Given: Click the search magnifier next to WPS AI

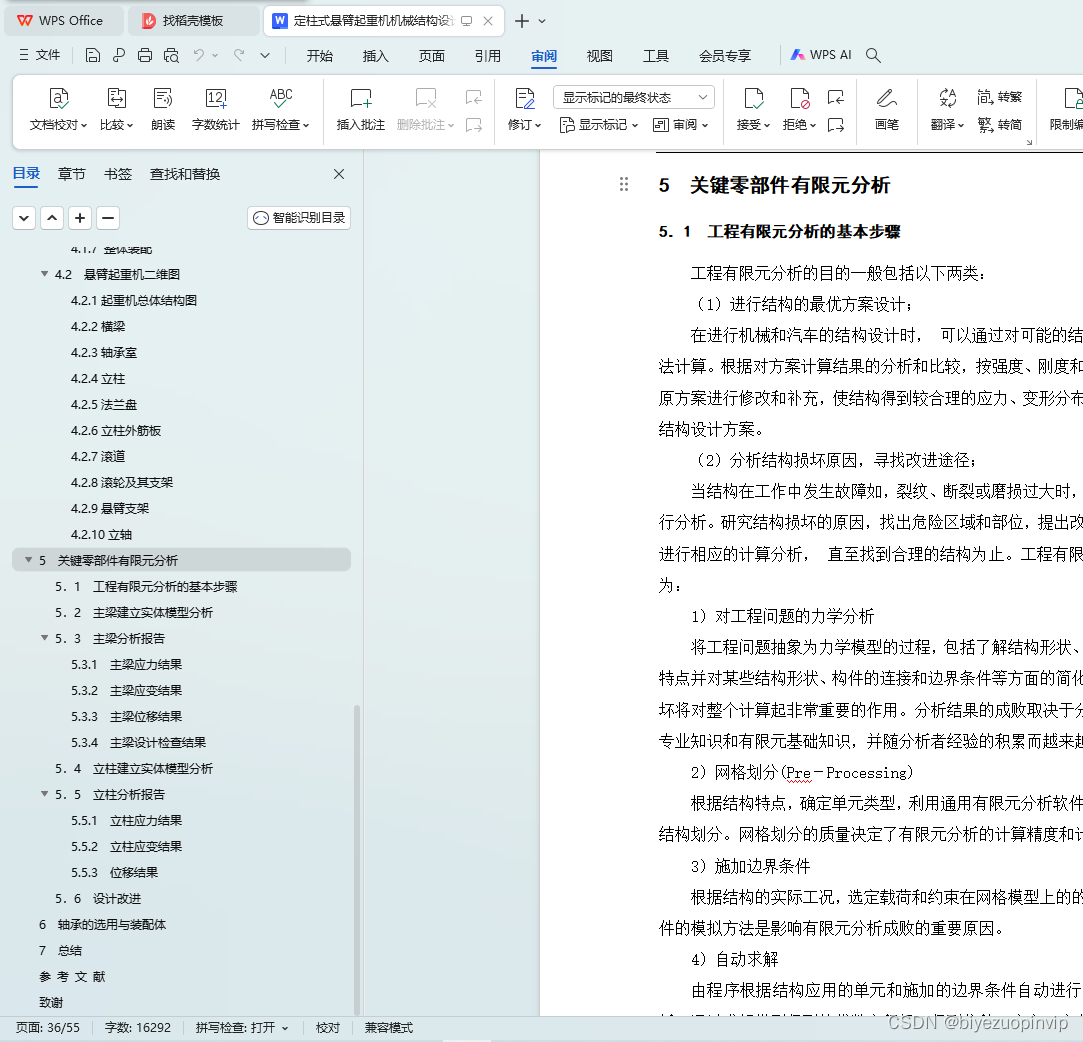Looking at the screenshot, I should (x=873, y=55).
